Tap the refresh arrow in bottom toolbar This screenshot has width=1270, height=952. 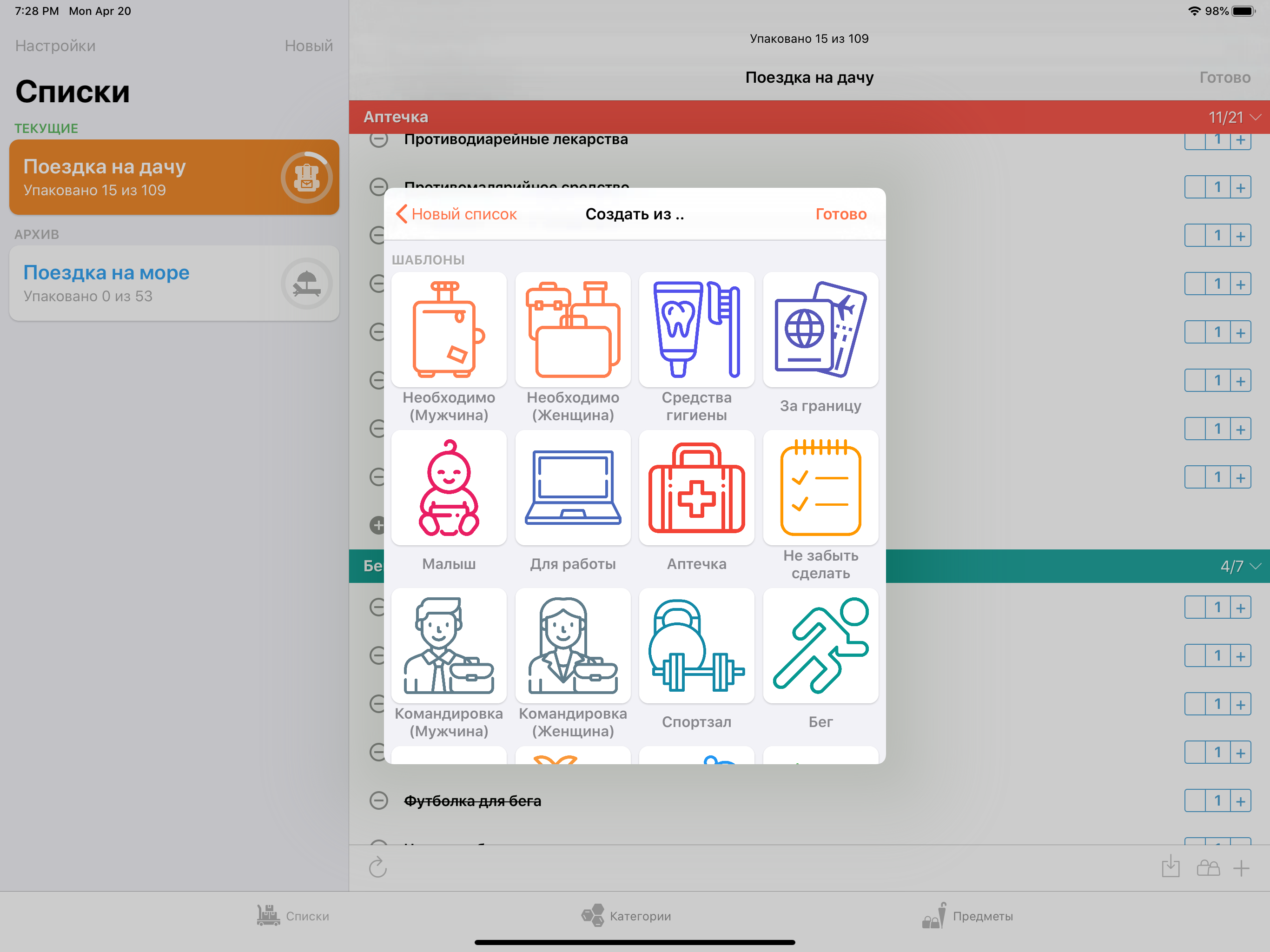point(378,867)
